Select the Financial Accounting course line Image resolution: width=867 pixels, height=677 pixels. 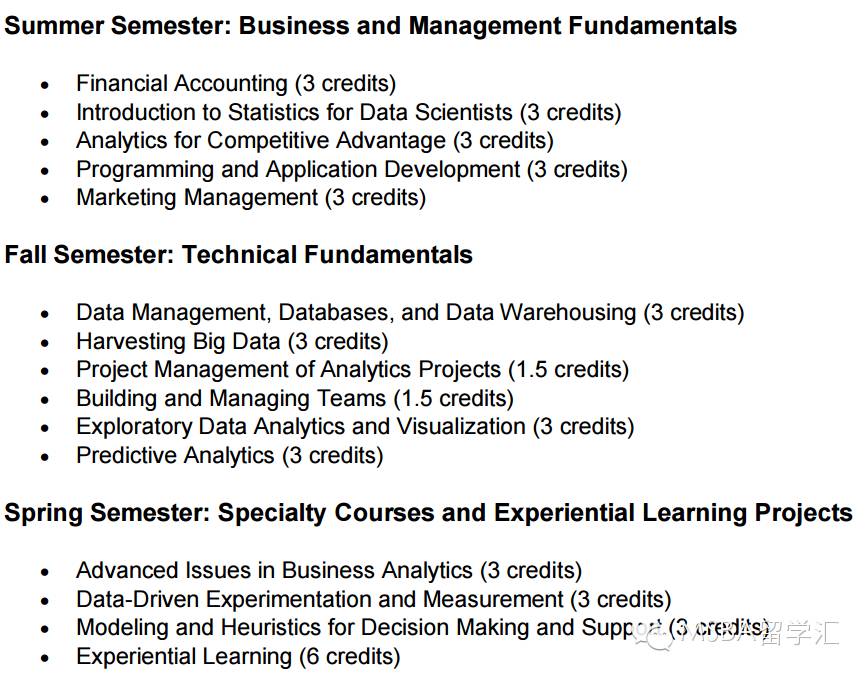point(236,84)
